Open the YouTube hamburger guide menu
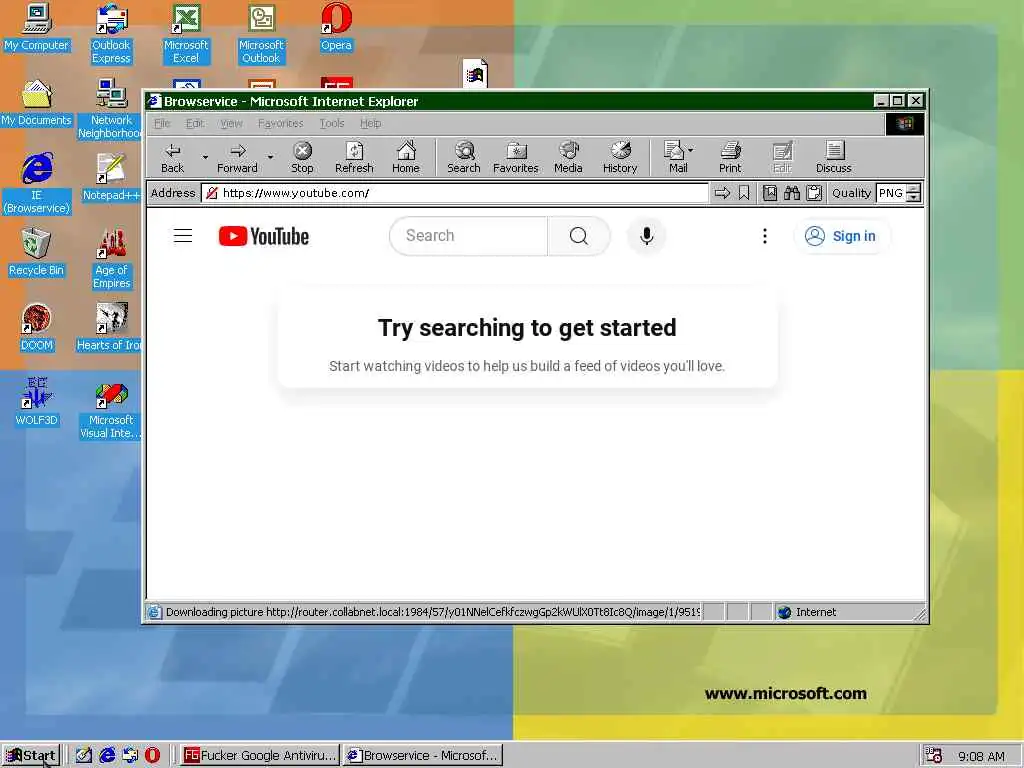 pos(183,236)
